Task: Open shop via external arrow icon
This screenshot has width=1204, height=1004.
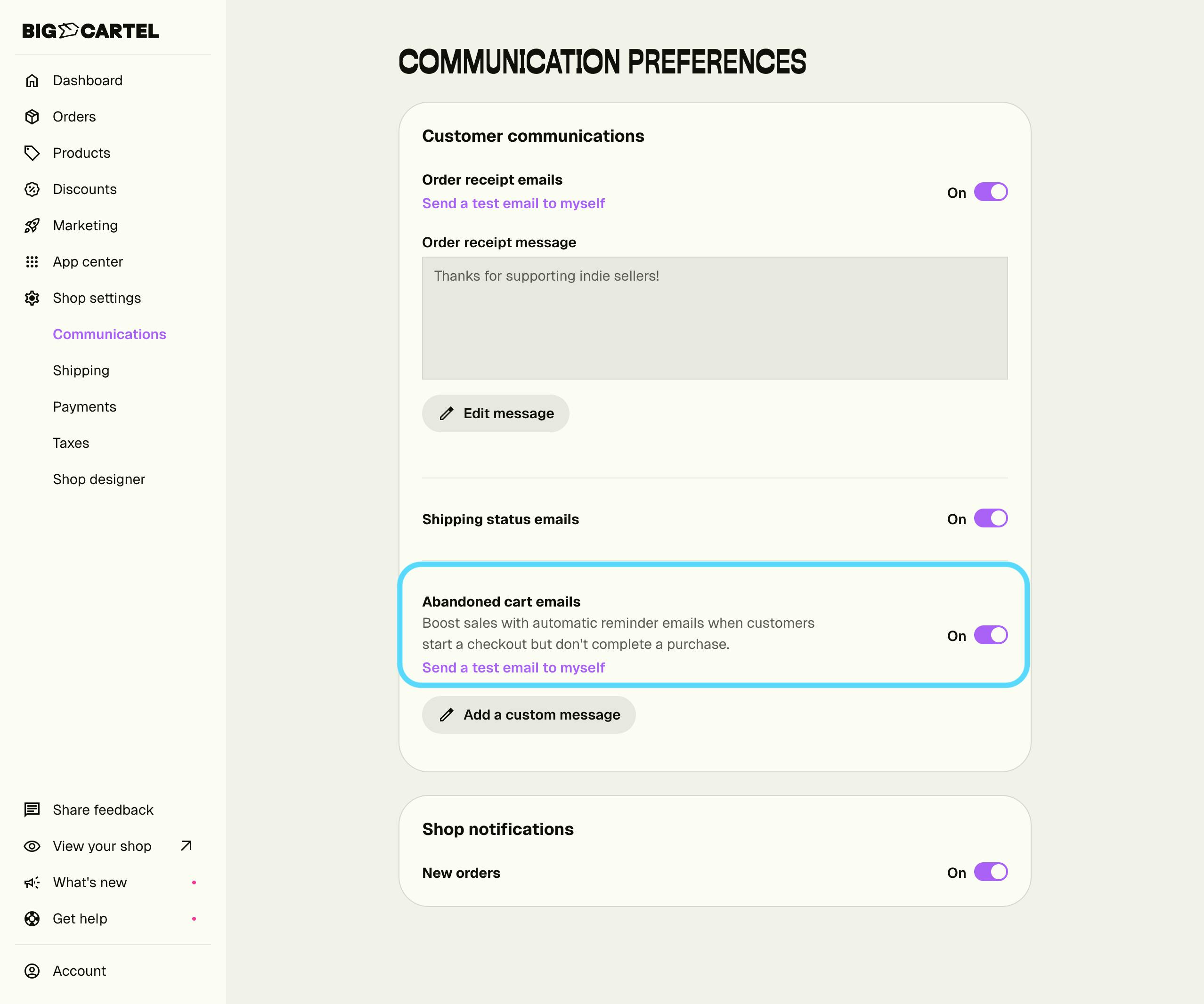Action: click(x=186, y=846)
